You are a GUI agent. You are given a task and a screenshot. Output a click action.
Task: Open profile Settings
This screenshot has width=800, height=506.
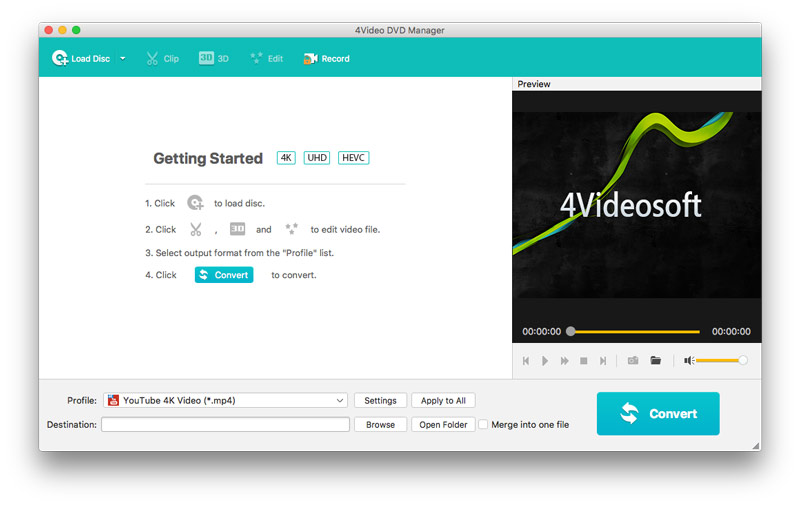coord(380,400)
